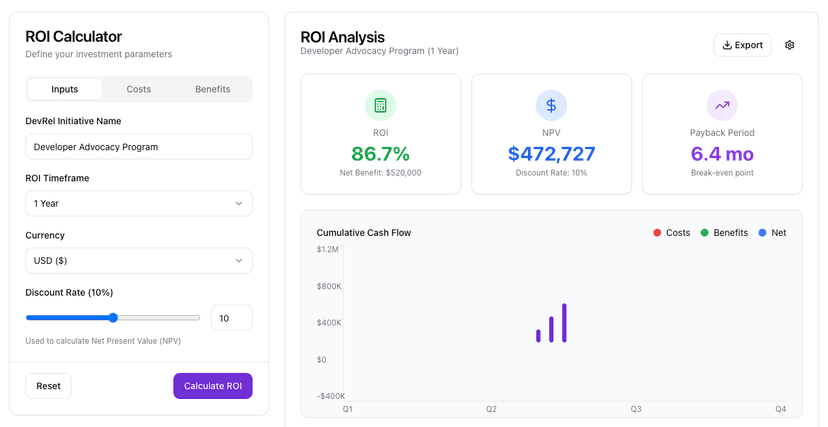Toggle the Net series in chart legend

coord(772,233)
